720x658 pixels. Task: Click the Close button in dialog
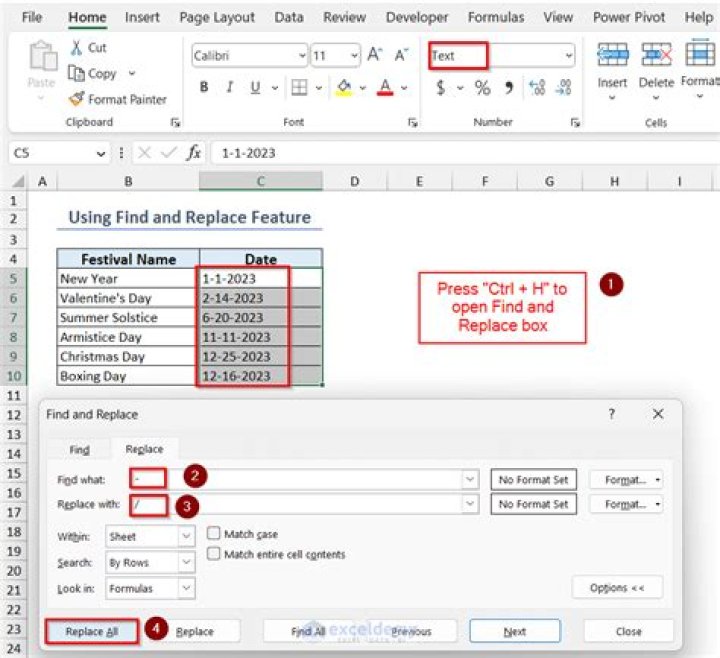(x=629, y=631)
